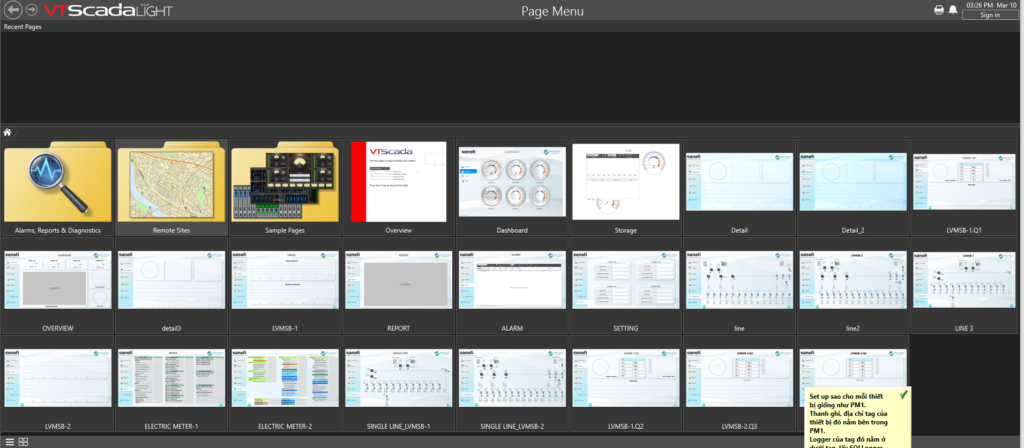Click the home breadcrumb icon
The image size is (1024, 448).
[x=8, y=132]
